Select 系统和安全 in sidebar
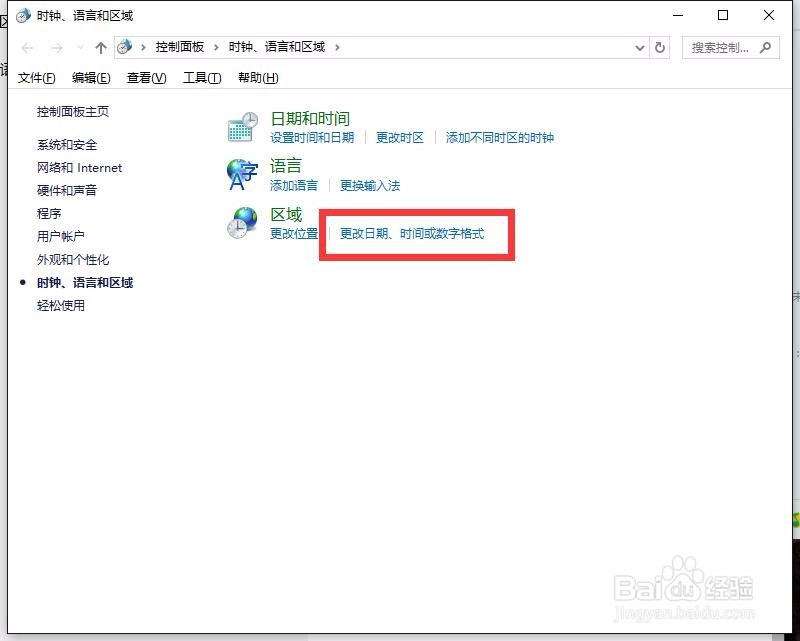Screen dimensions: 800x641 tap(67, 145)
